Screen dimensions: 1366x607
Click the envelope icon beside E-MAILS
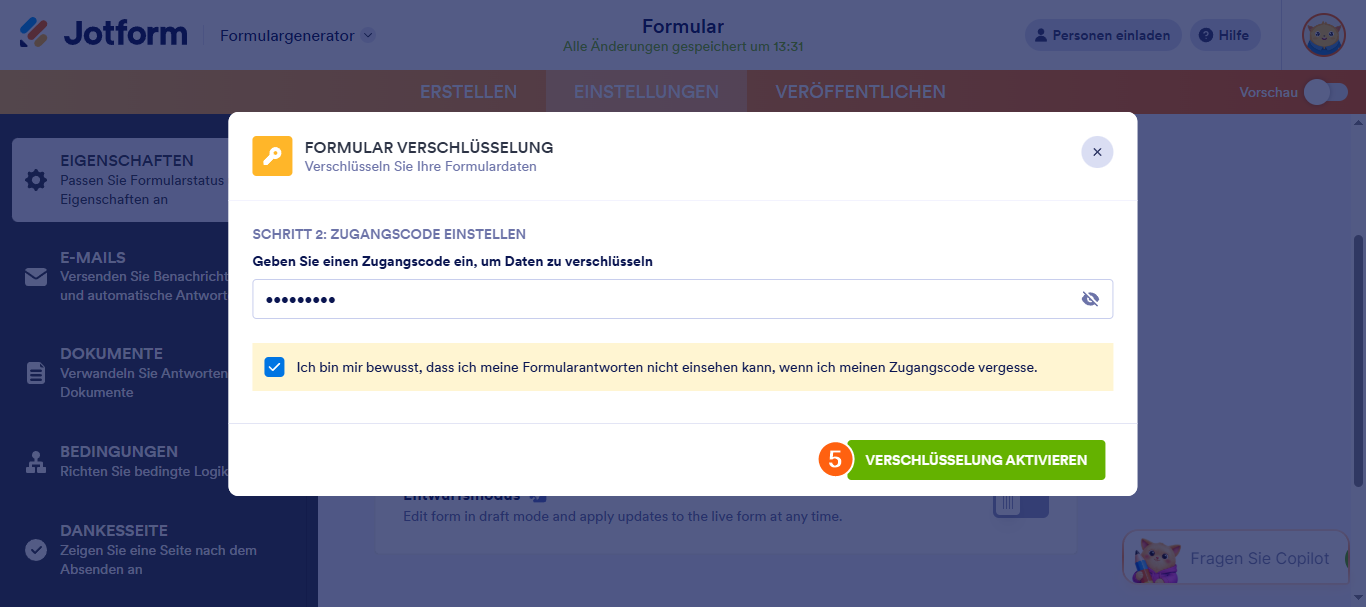[36, 277]
